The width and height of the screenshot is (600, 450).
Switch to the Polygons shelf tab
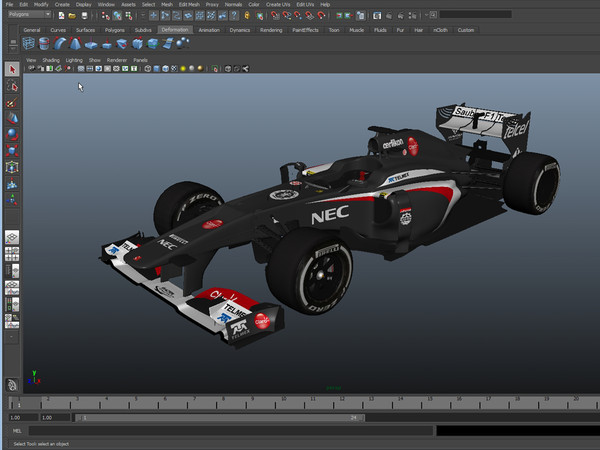(x=115, y=30)
